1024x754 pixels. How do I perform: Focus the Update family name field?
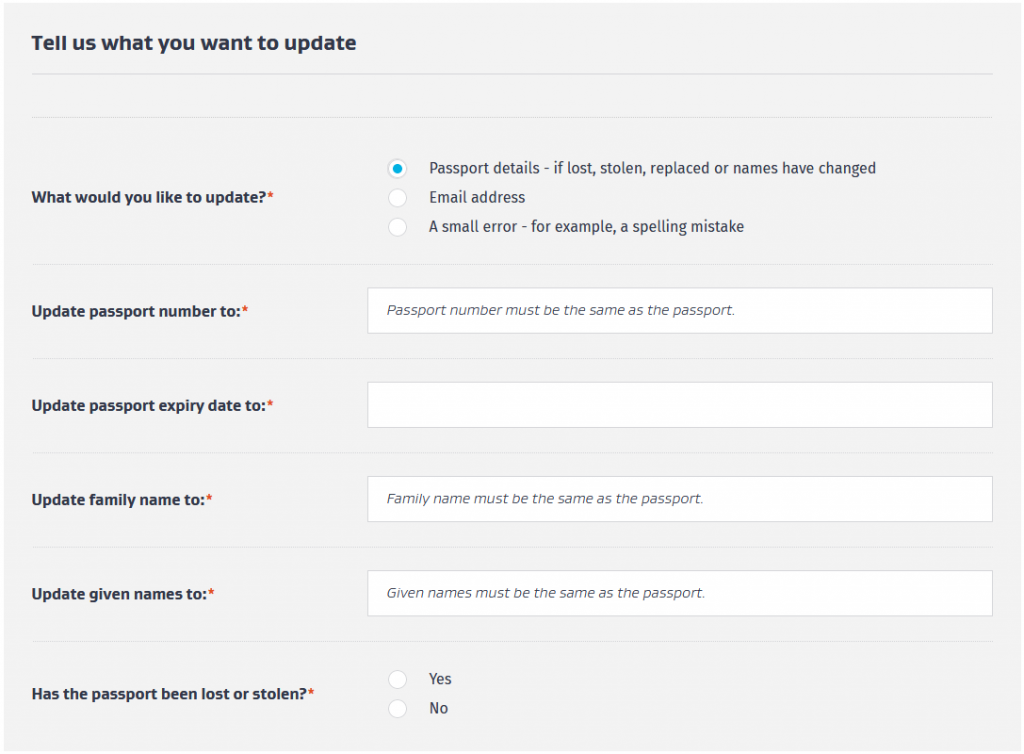(x=680, y=499)
